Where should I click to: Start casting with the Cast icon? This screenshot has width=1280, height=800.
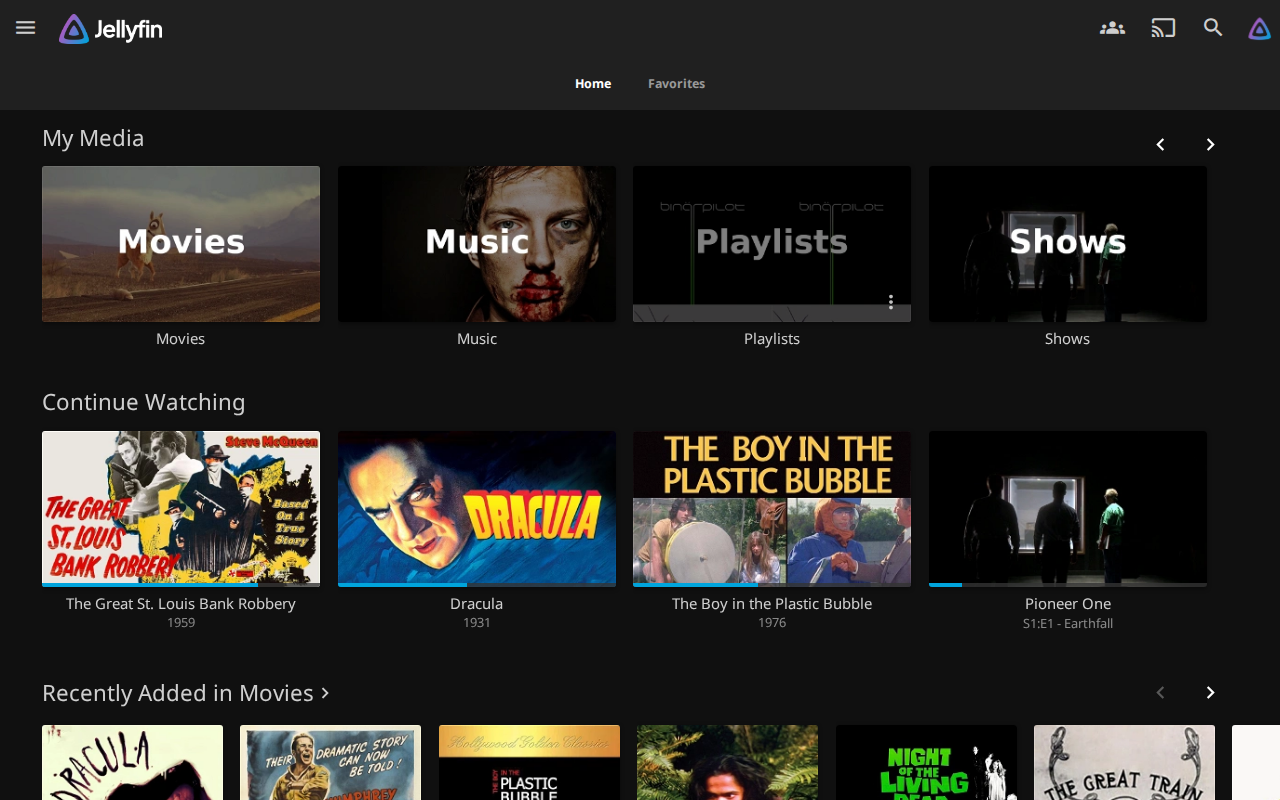coord(1163,27)
